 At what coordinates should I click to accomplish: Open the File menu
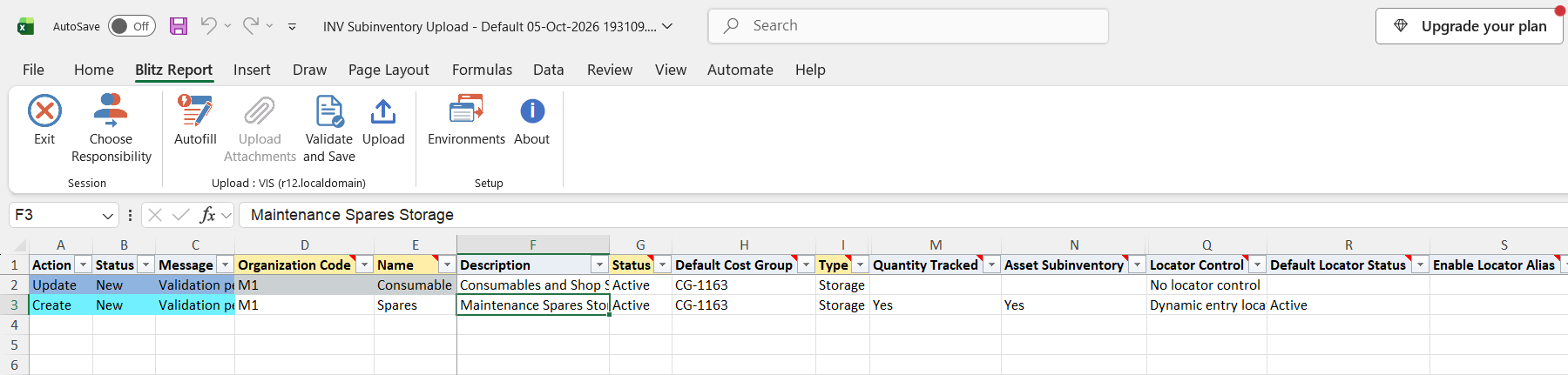click(x=33, y=70)
